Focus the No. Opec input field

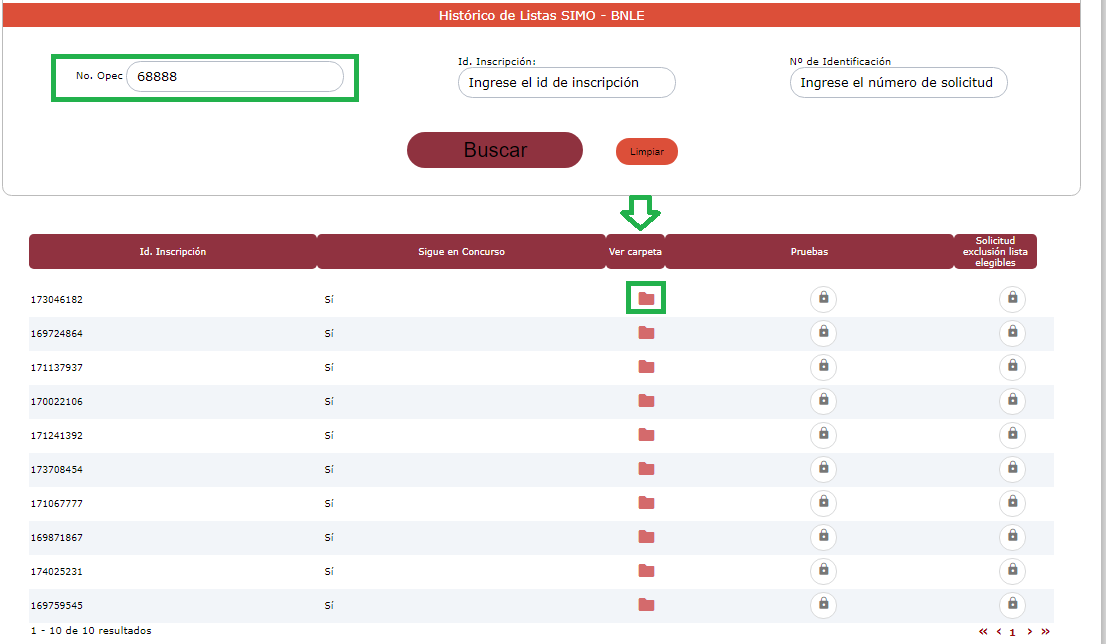click(x=234, y=77)
